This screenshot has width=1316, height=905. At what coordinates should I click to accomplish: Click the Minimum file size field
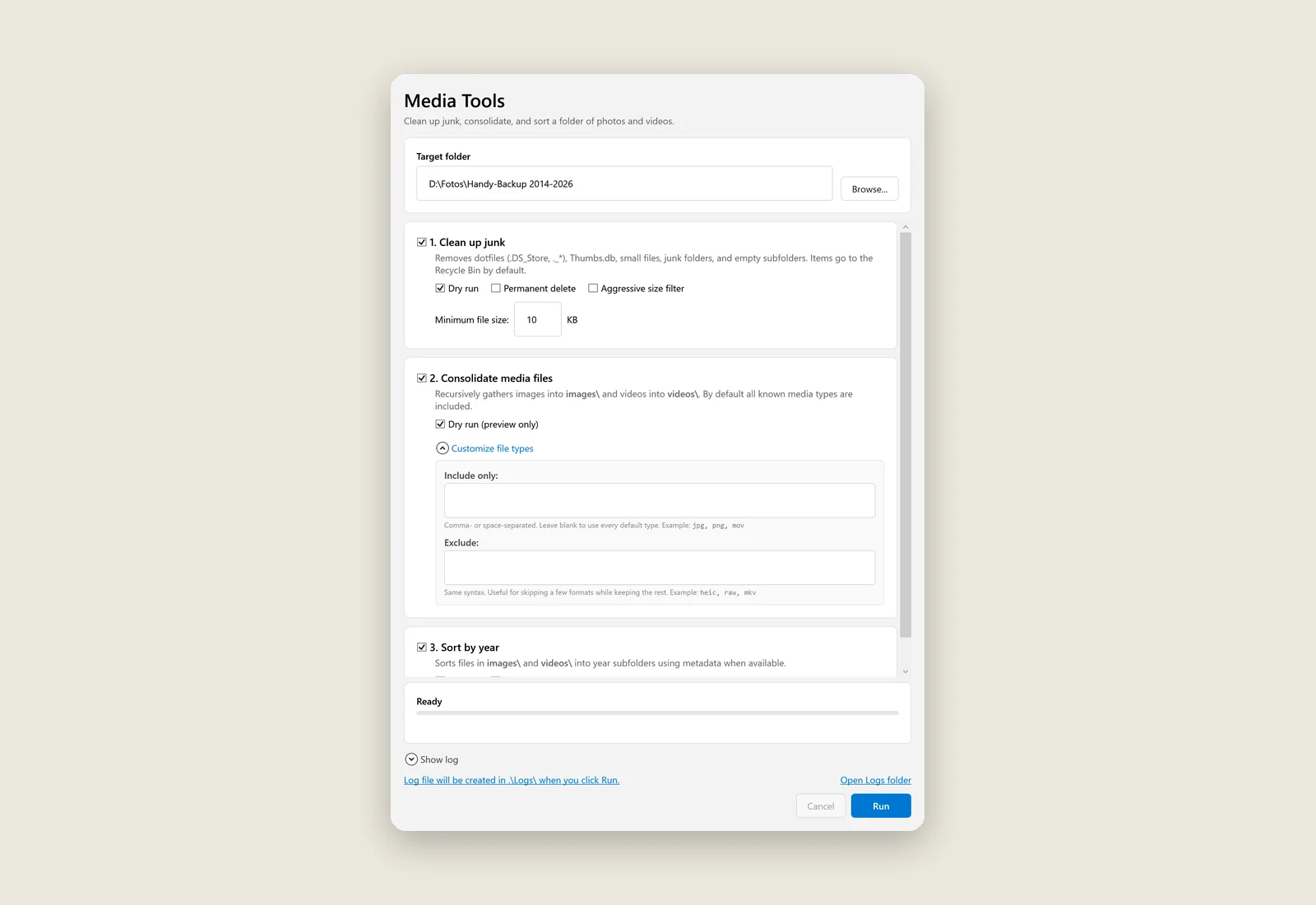coord(537,319)
